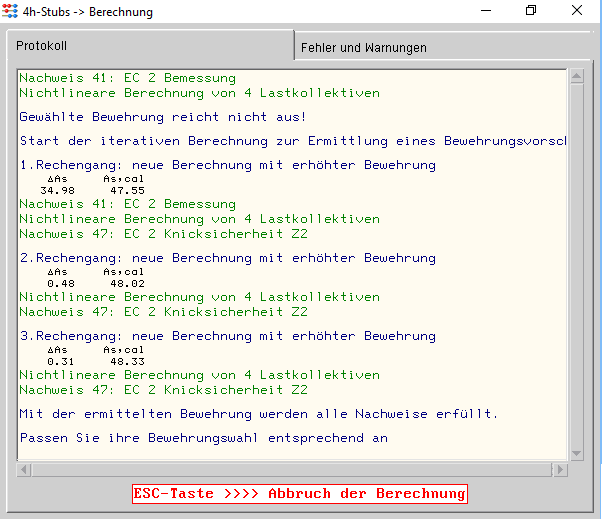Viewport: 602px width, 519px height.
Task: Close the 4h-Stubs Berechnung window
Action: pyautogui.click(x=577, y=11)
